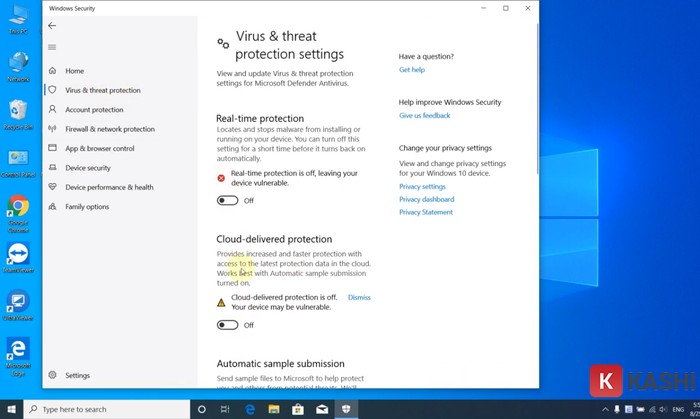Click the shield icon for Virus protection

(52, 90)
